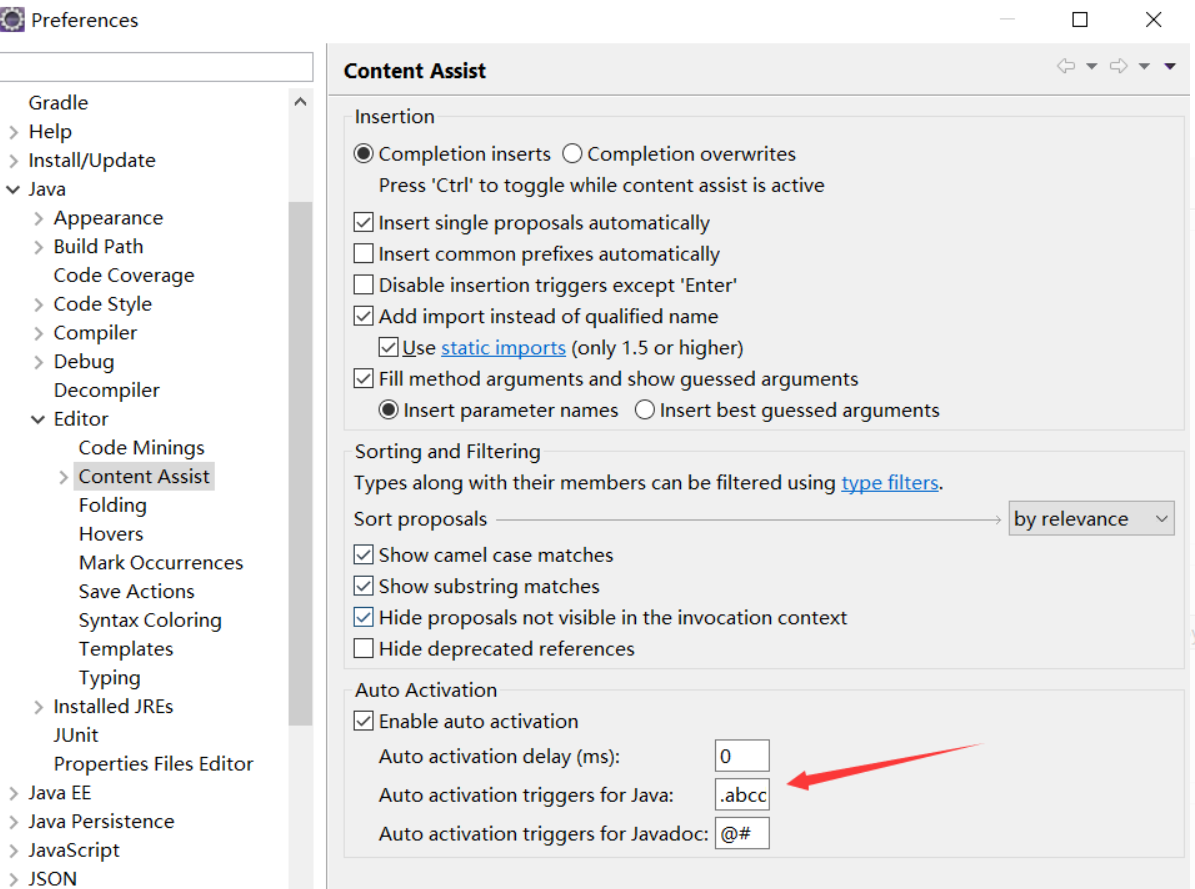Collapse the Java tree node
Image resolution: width=1195 pixels, height=889 pixels.
(x=13, y=189)
